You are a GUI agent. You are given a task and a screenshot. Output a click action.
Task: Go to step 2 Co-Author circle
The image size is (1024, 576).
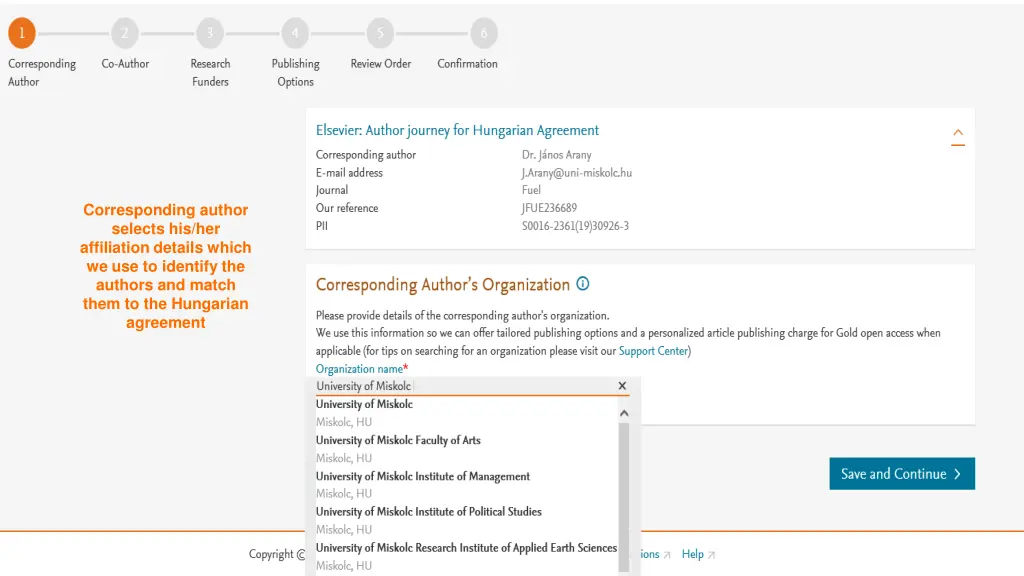coord(125,33)
